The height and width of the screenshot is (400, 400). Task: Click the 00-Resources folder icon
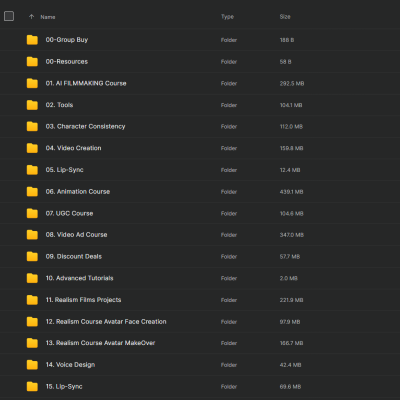[32, 61]
